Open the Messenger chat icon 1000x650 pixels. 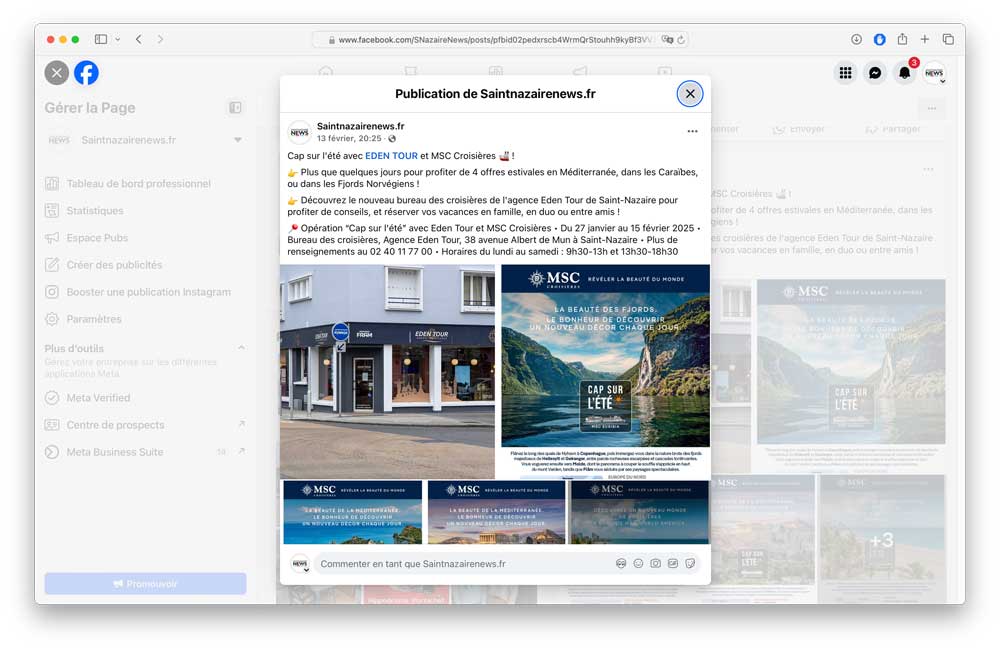point(875,73)
